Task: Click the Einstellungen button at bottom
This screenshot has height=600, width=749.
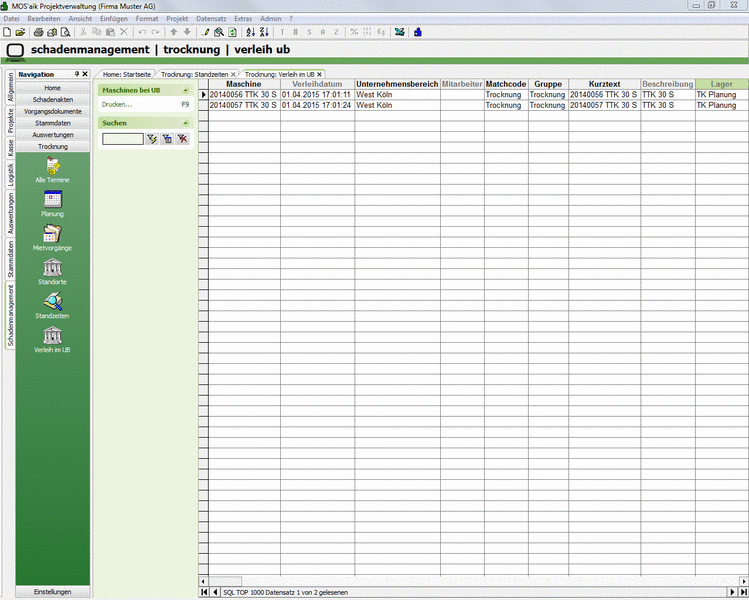Action: (53, 591)
